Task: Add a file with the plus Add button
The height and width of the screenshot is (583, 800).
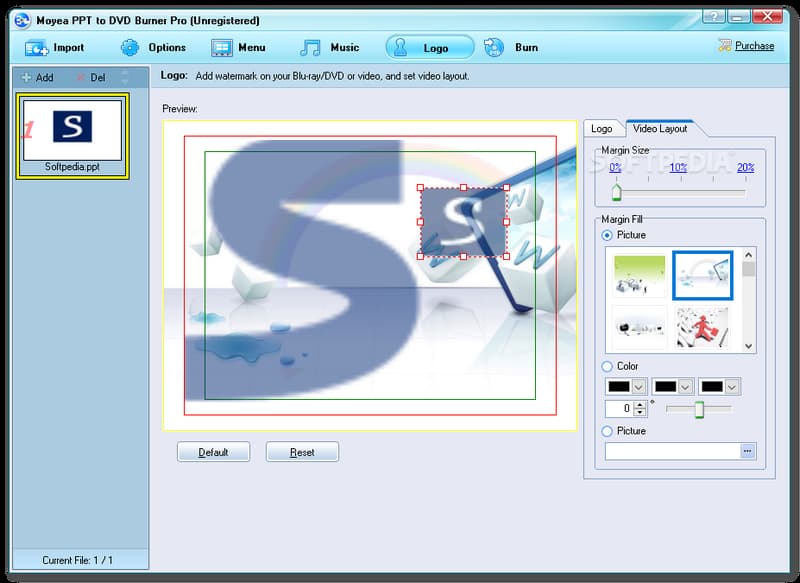Action: (38, 78)
